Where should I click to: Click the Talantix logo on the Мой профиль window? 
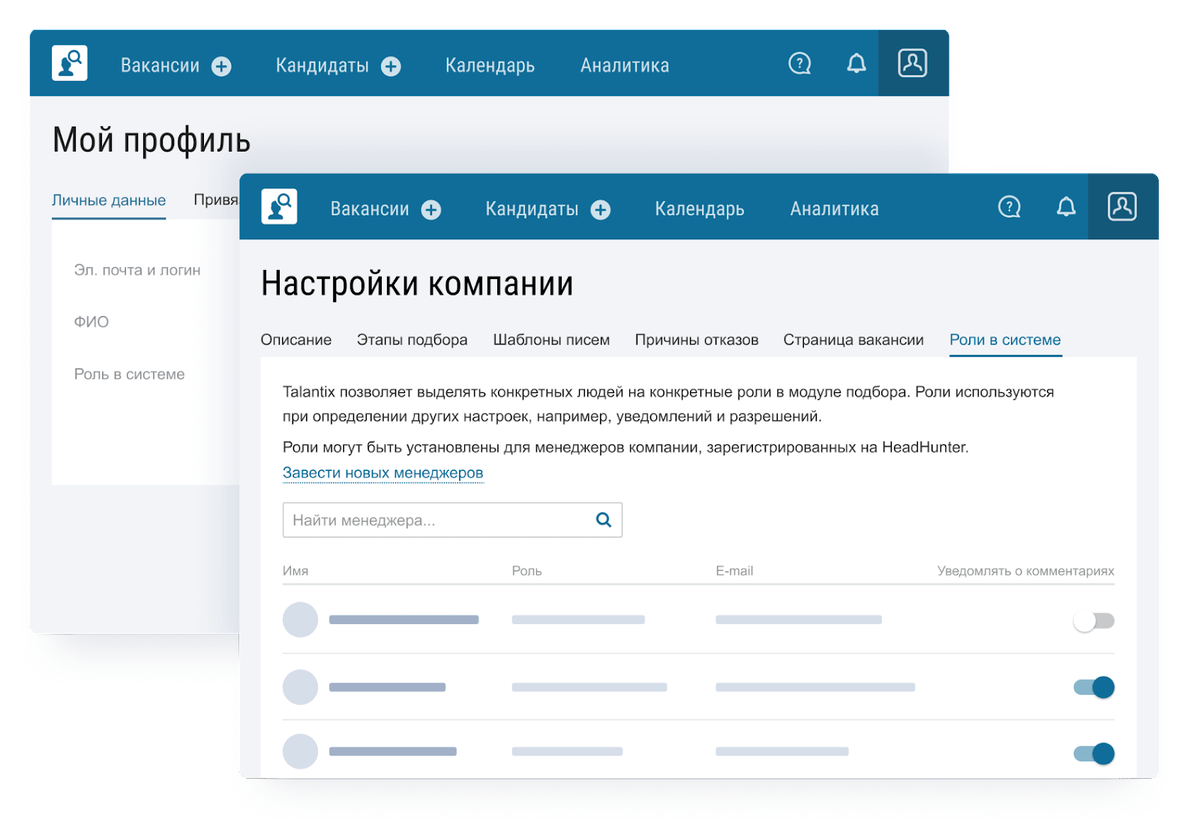coord(69,63)
